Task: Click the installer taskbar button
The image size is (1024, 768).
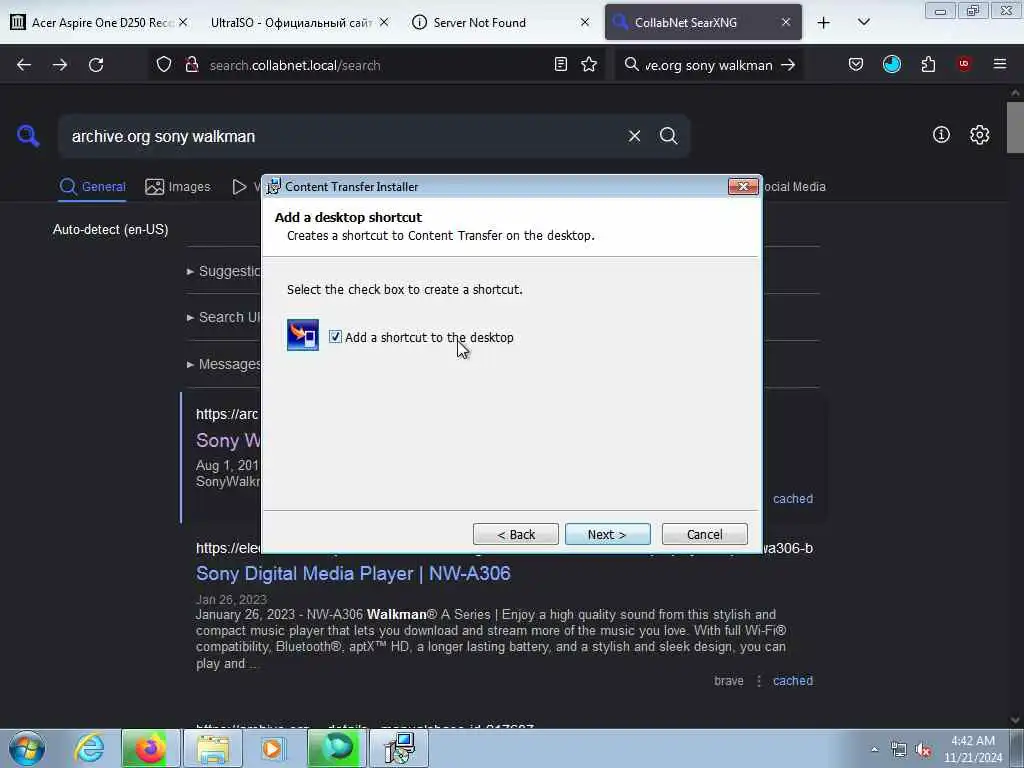Action: (x=399, y=748)
